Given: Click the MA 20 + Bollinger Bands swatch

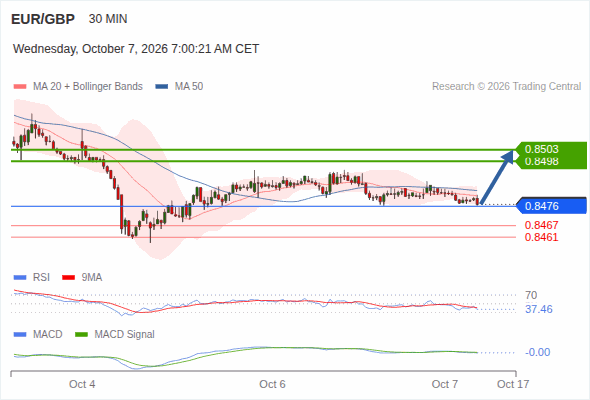Looking at the screenshot, I should point(20,87).
